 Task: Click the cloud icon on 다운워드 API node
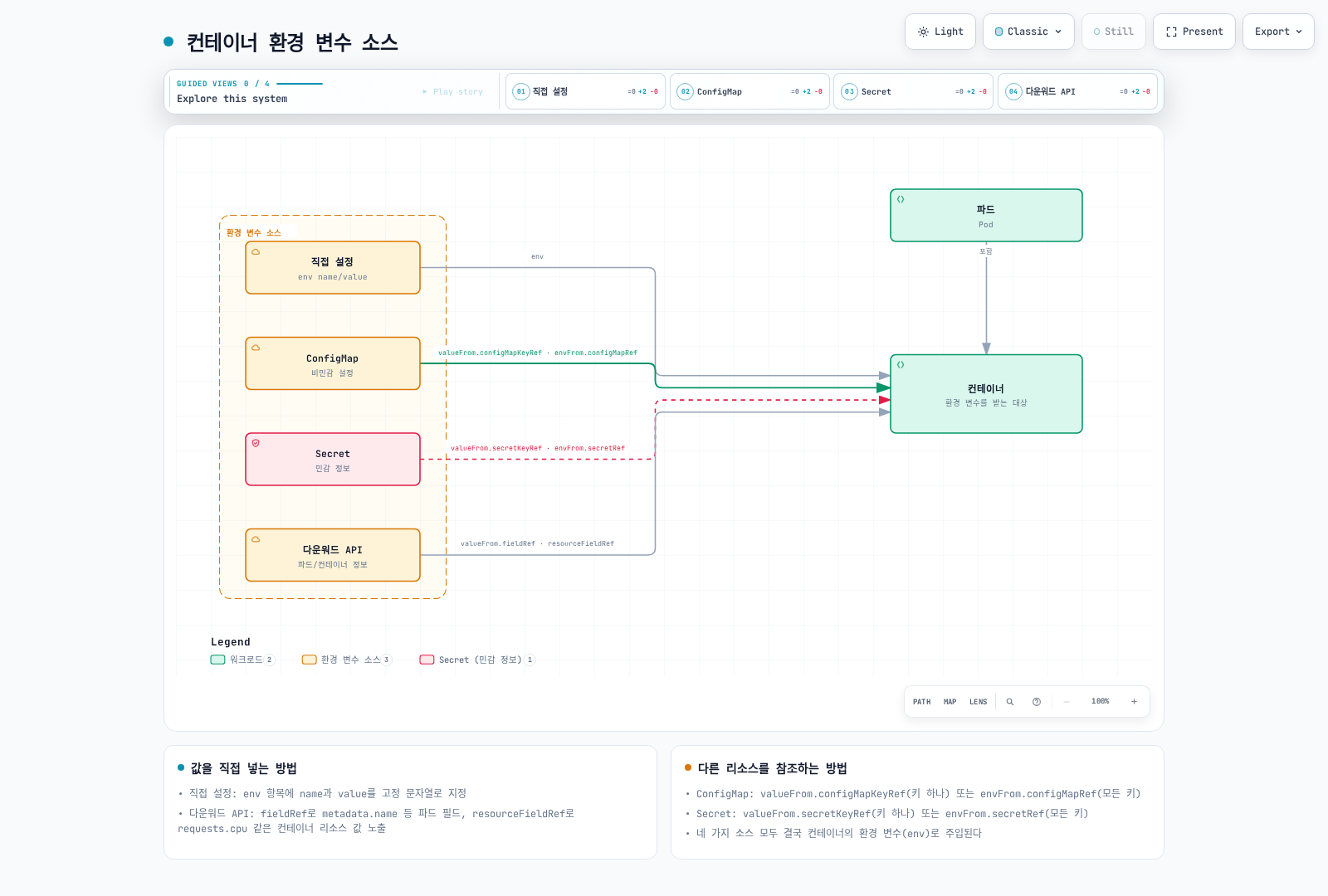tap(256, 539)
